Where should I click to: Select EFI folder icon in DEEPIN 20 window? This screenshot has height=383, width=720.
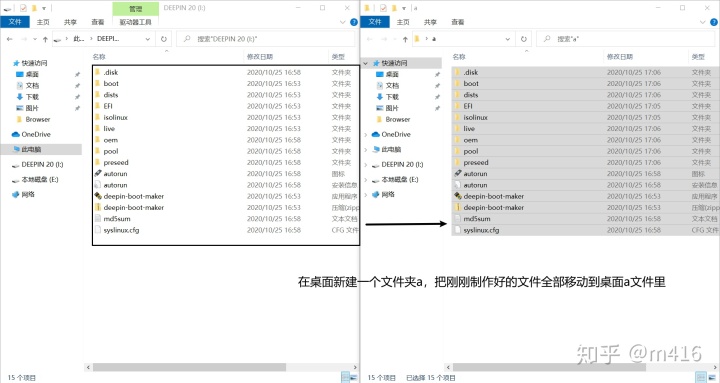click(x=97, y=106)
